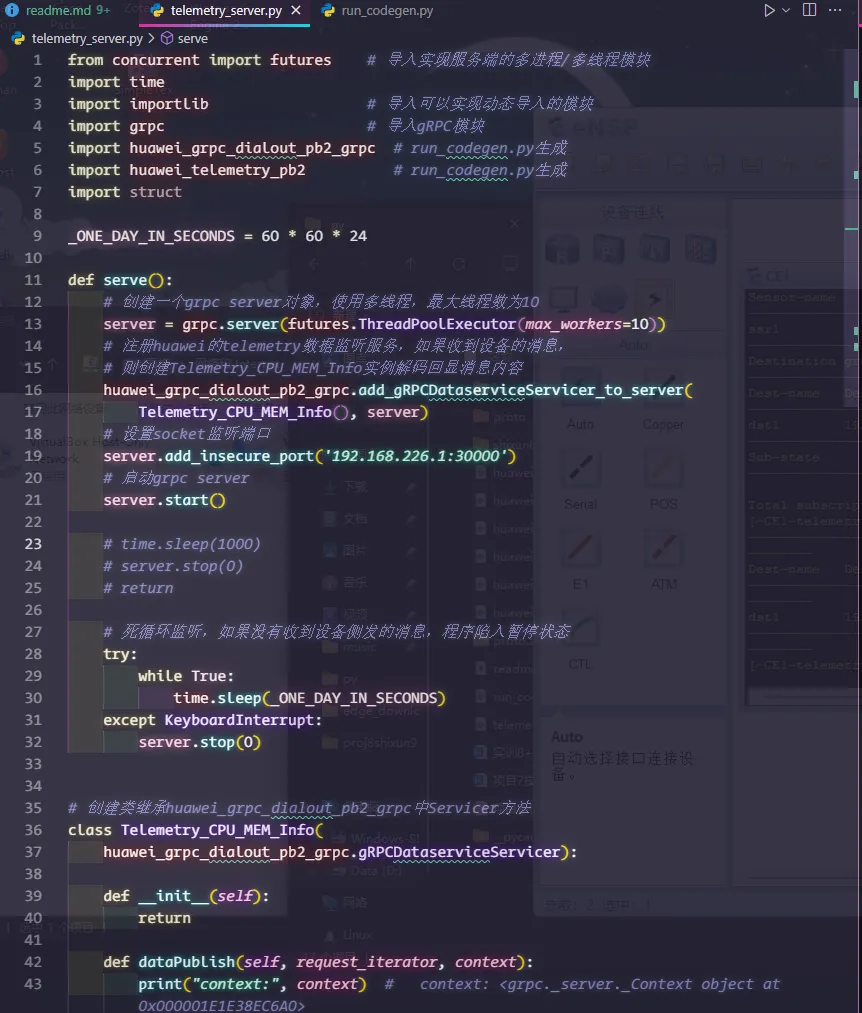Click 'import struct' on line 7
Image resolution: width=862 pixels, height=1013 pixels.
(x=125, y=192)
